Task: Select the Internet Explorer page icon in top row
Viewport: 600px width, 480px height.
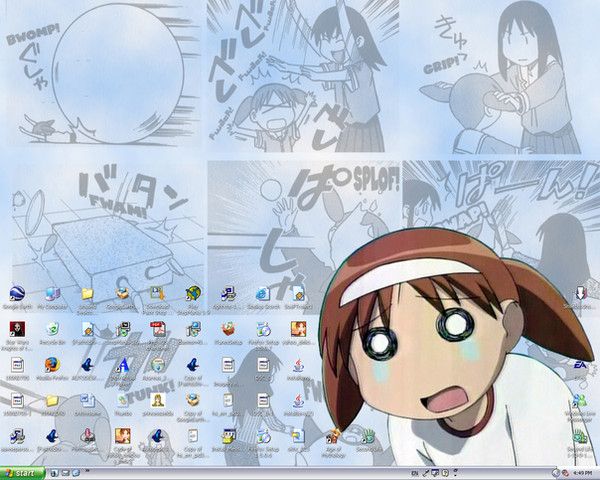Action: 263,294
